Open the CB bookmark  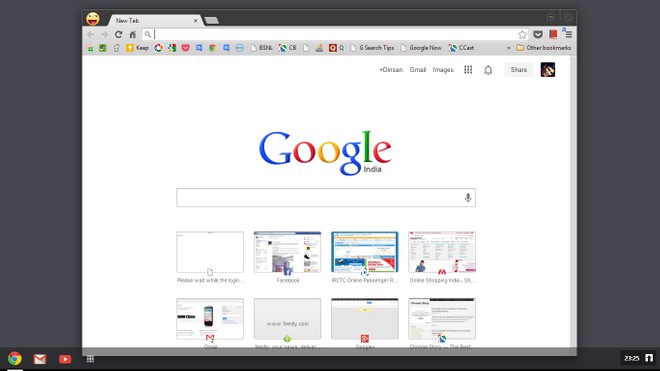coord(288,48)
